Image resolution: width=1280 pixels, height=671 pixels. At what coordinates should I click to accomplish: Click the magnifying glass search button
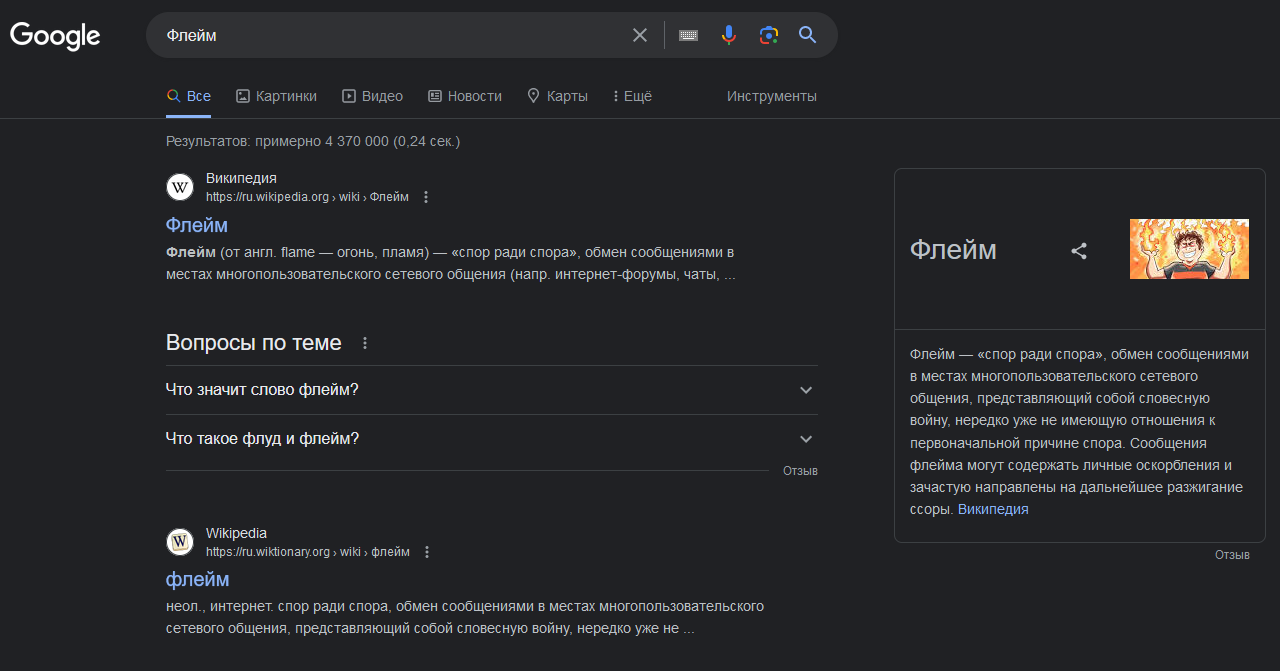(x=808, y=35)
